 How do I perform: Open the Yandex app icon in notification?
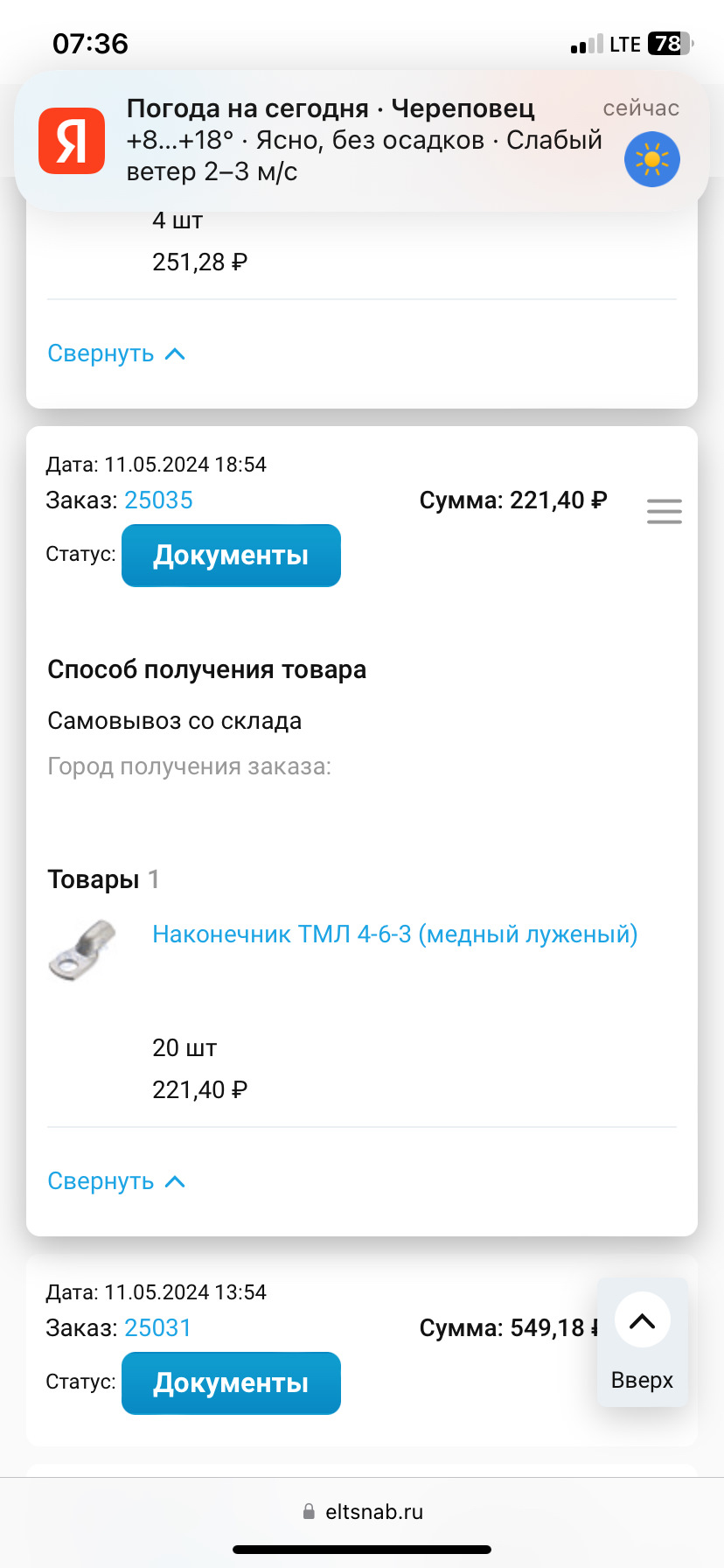(x=71, y=140)
